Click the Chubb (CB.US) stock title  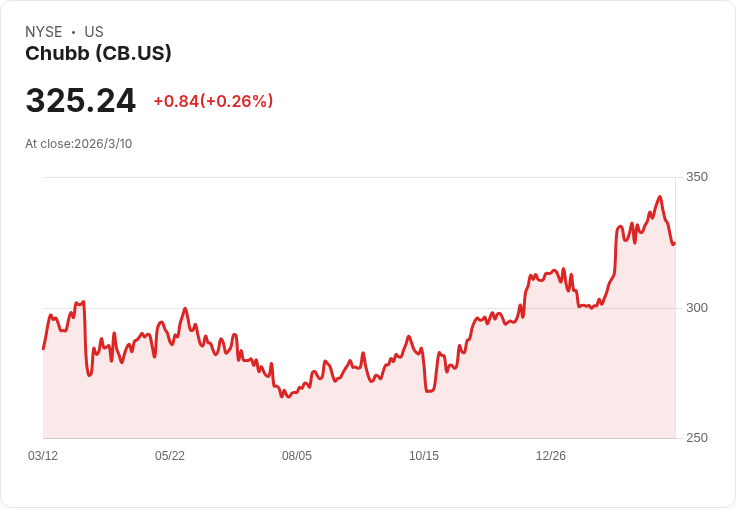pyautogui.click(x=98, y=54)
